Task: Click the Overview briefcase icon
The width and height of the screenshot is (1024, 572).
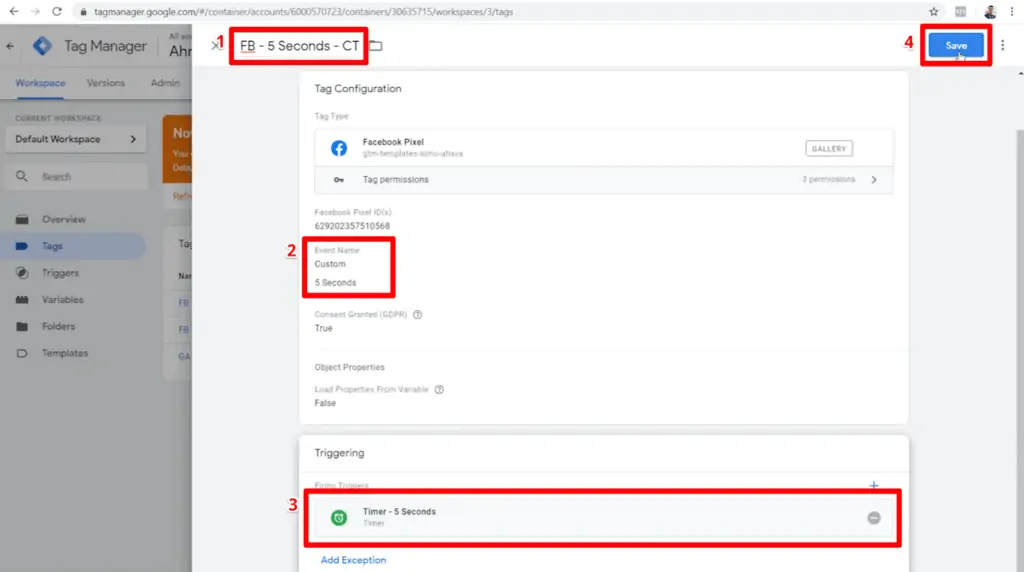Action: click(22, 219)
